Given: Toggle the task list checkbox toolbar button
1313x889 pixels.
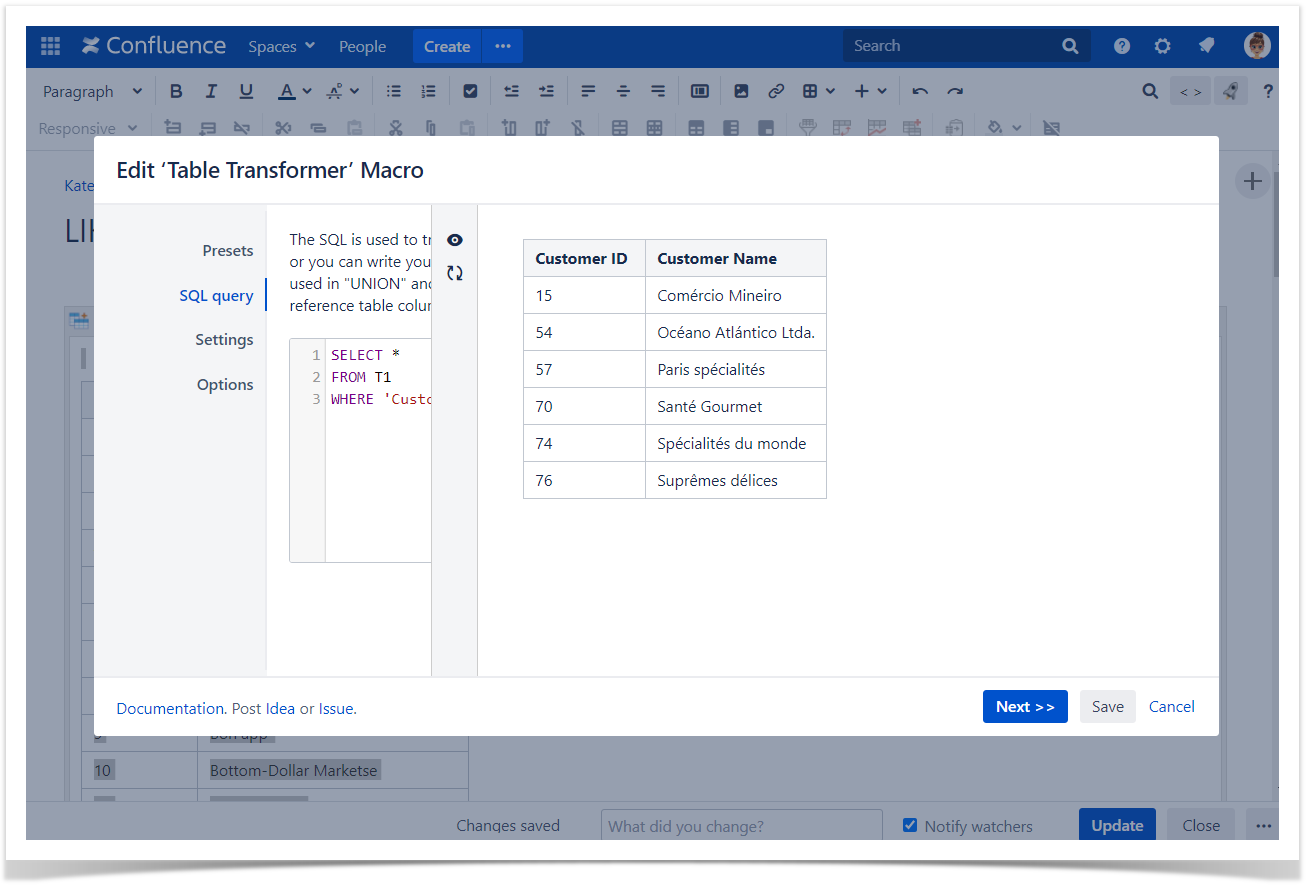Looking at the screenshot, I should pyautogui.click(x=470, y=91).
